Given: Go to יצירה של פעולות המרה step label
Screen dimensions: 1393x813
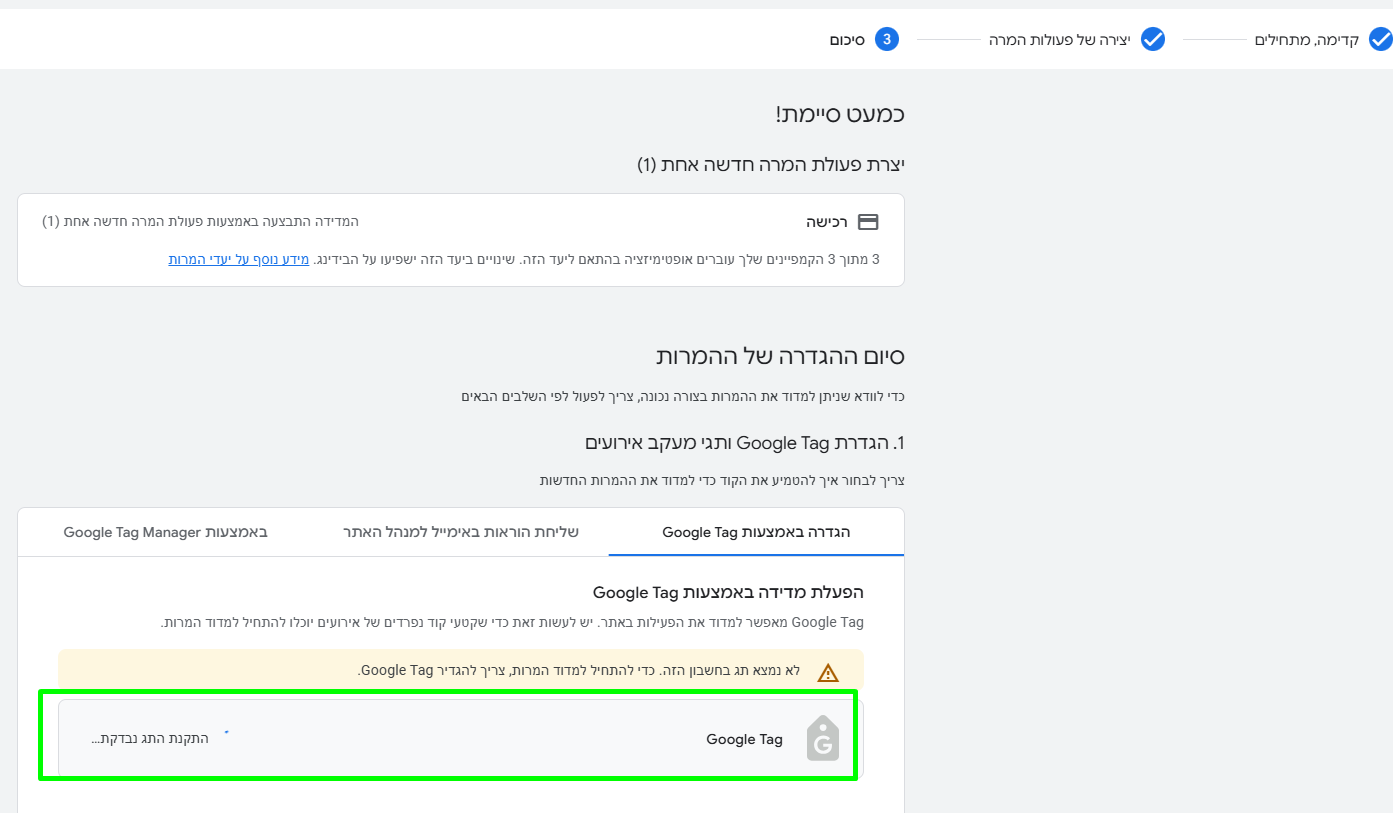Looking at the screenshot, I should tap(1060, 40).
